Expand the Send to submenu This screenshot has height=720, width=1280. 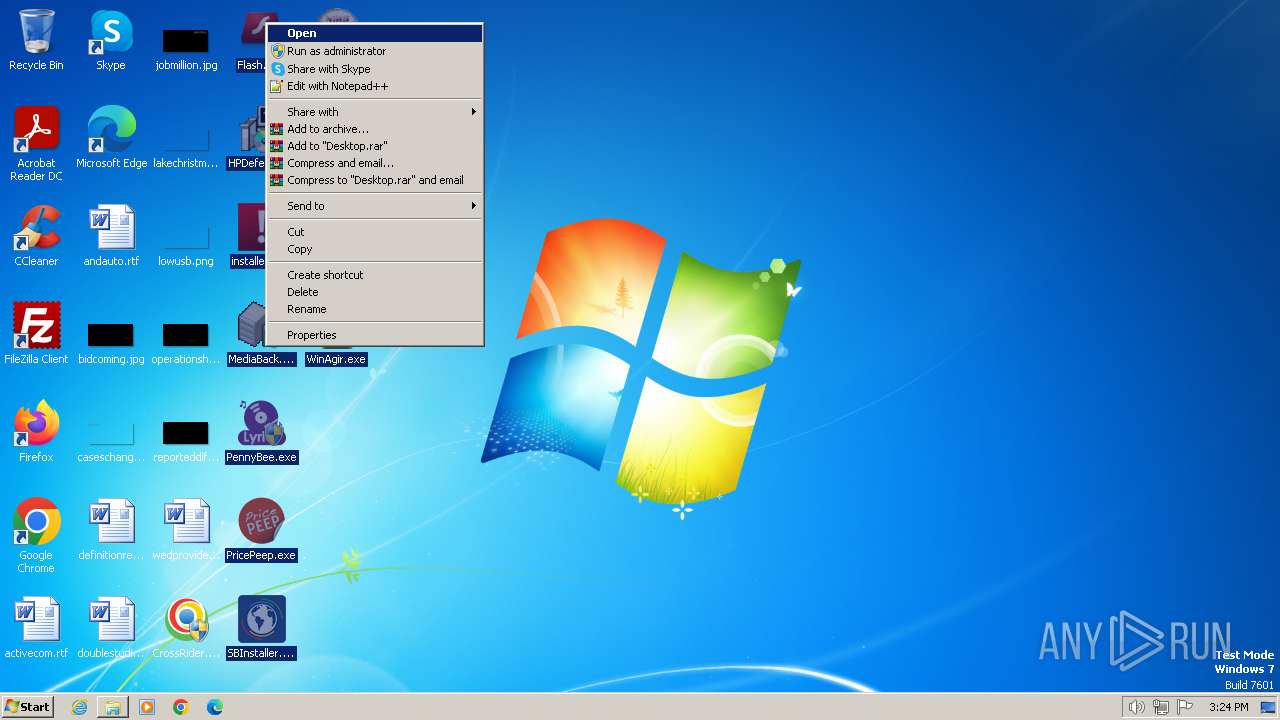click(x=375, y=206)
